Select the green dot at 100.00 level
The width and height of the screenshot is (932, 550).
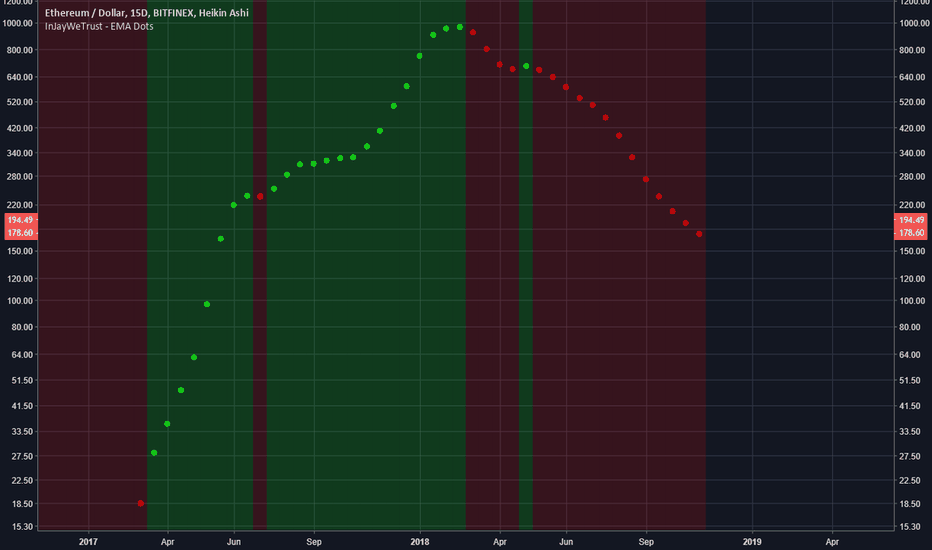[207, 304]
